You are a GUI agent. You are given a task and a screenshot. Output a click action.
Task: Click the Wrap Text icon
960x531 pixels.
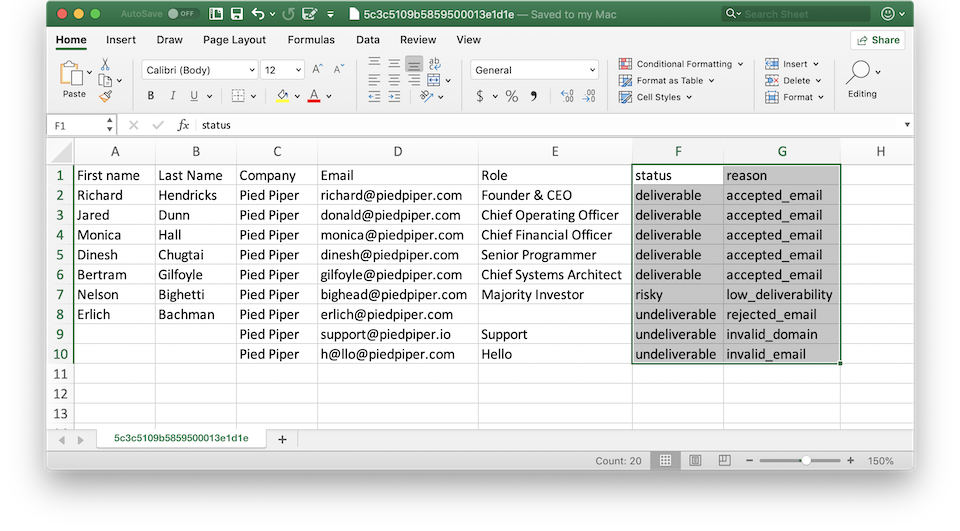[434, 63]
